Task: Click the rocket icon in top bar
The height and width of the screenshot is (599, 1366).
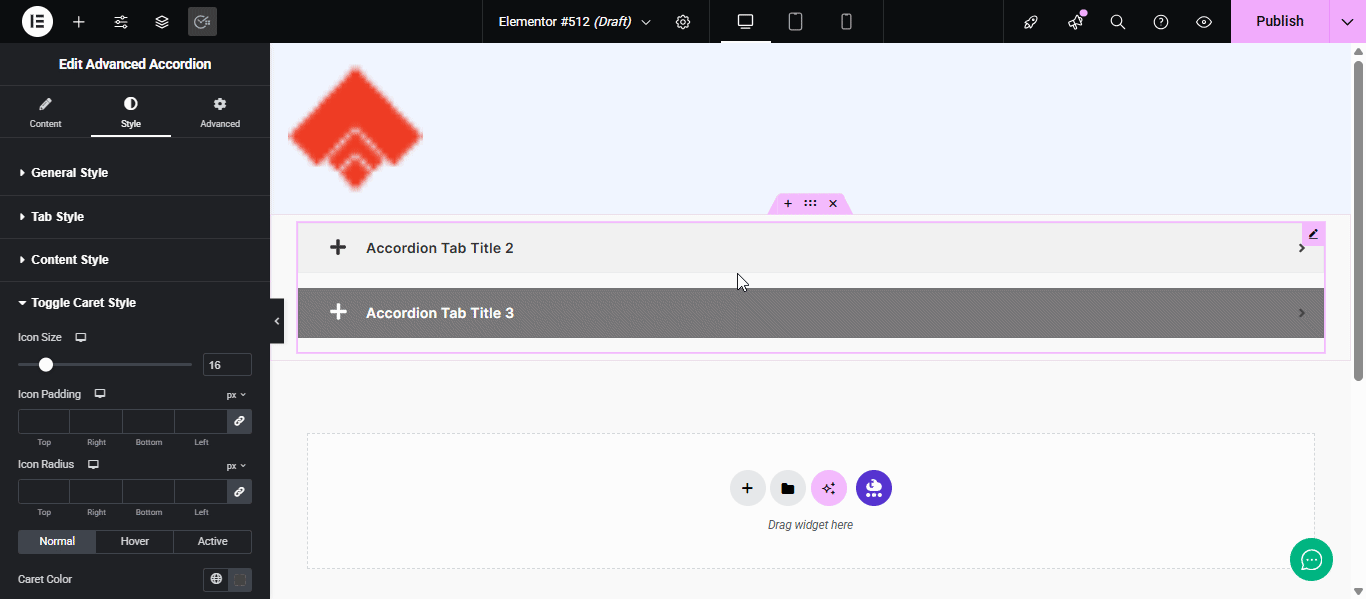Action: click(1031, 21)
